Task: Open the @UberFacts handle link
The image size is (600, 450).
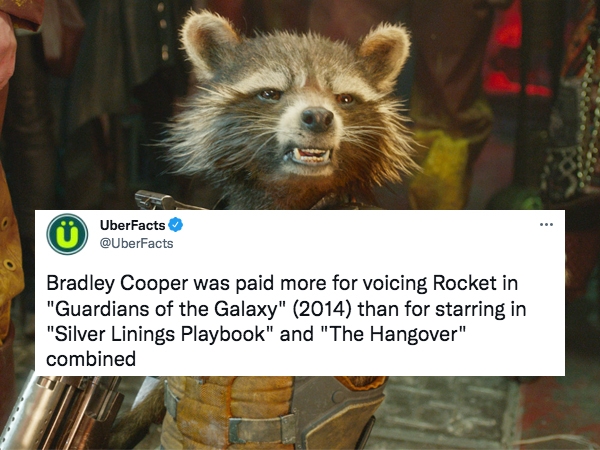Action: pyautogui.click(x=136, y=243)
